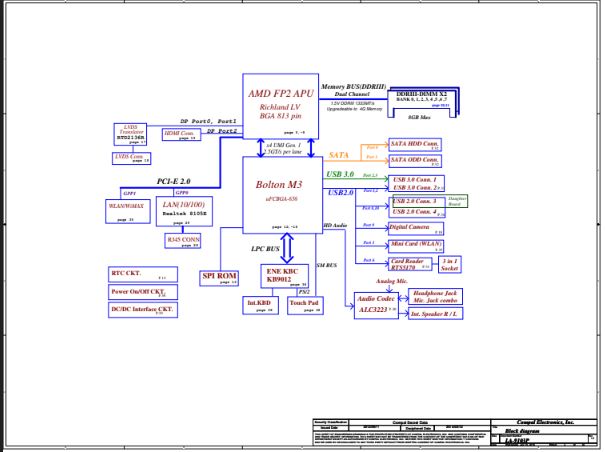Click the Block diagram title text

tap(522, 431)
